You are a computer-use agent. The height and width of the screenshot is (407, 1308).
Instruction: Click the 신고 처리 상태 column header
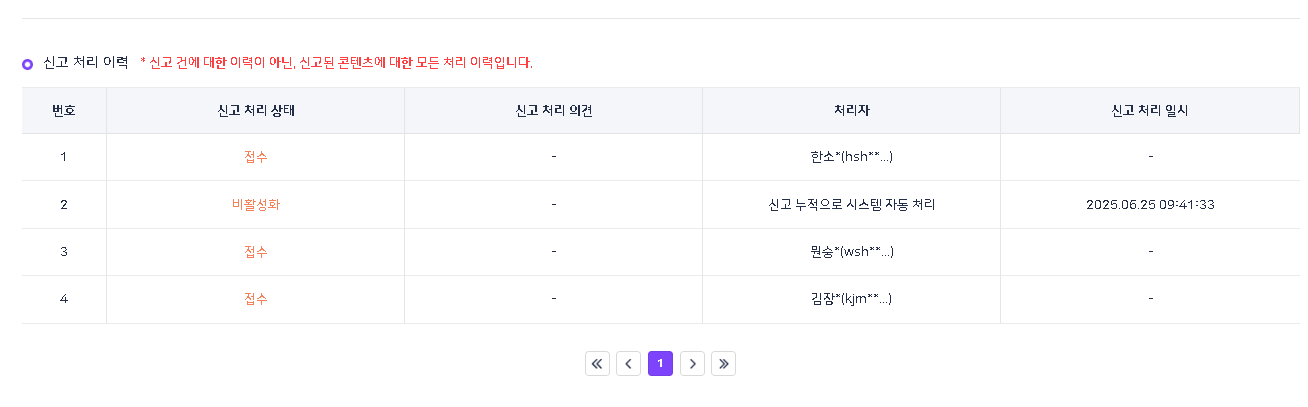click(256, 110)
